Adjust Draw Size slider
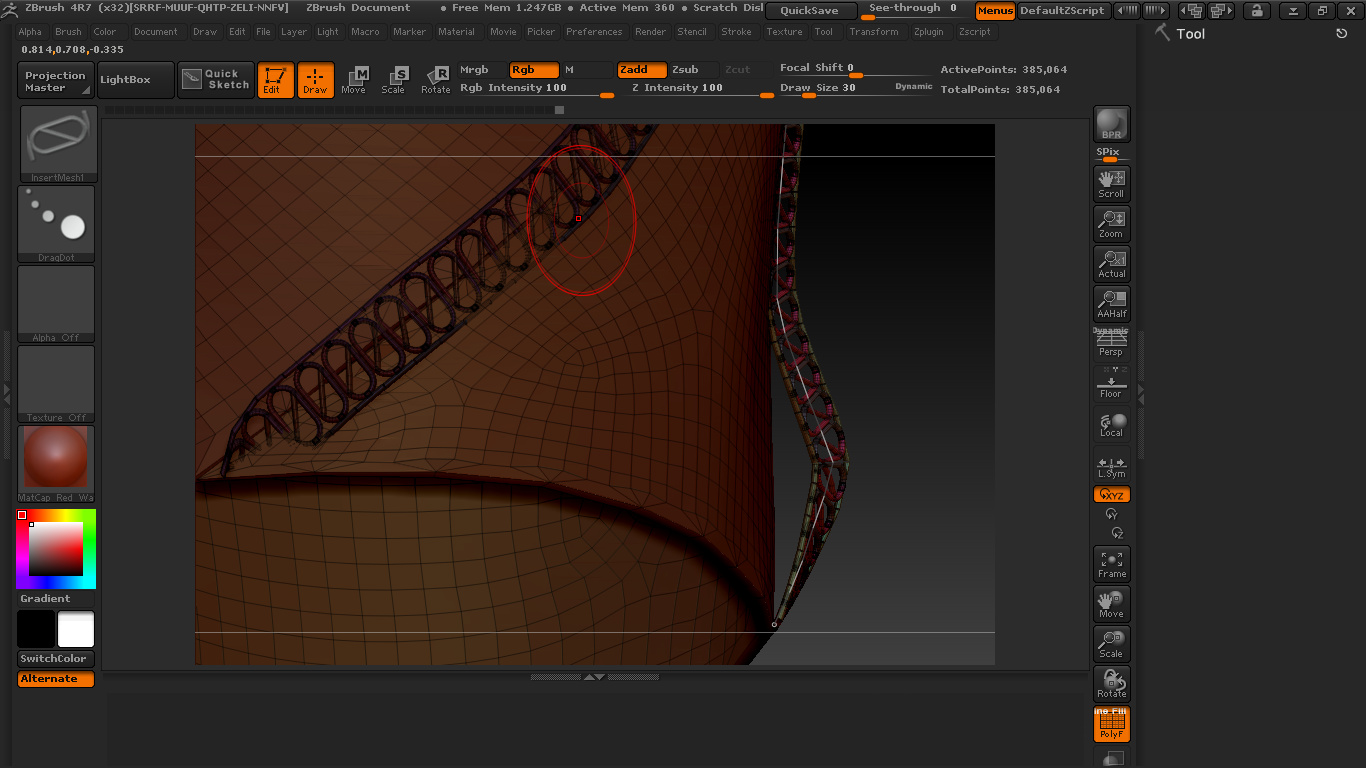The image size is (1366, 768). click(x=856, y=89)
